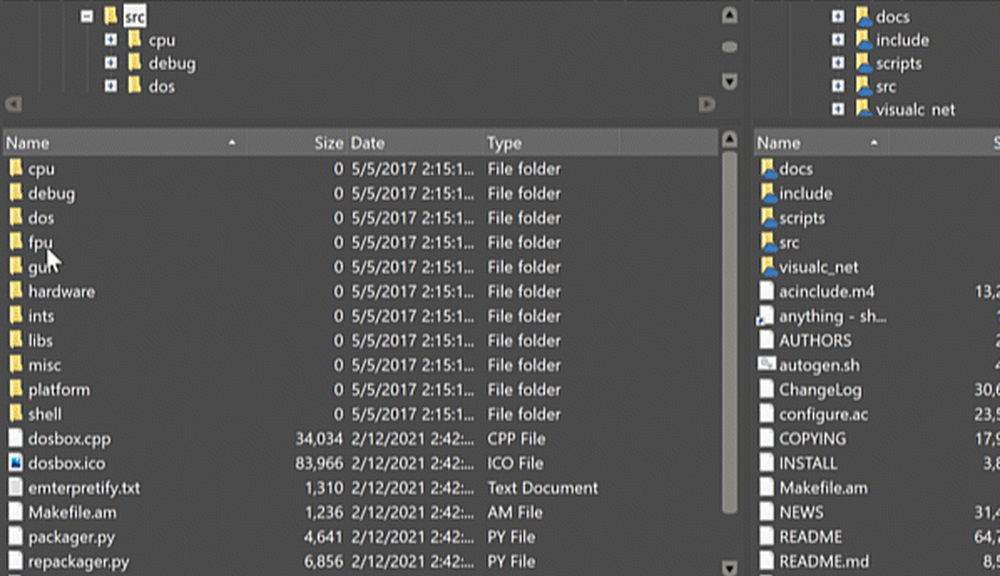Expand the cpu node in left tree
Screen dimensions: 1000x576
pyautogui.click(x=111, y=40)
